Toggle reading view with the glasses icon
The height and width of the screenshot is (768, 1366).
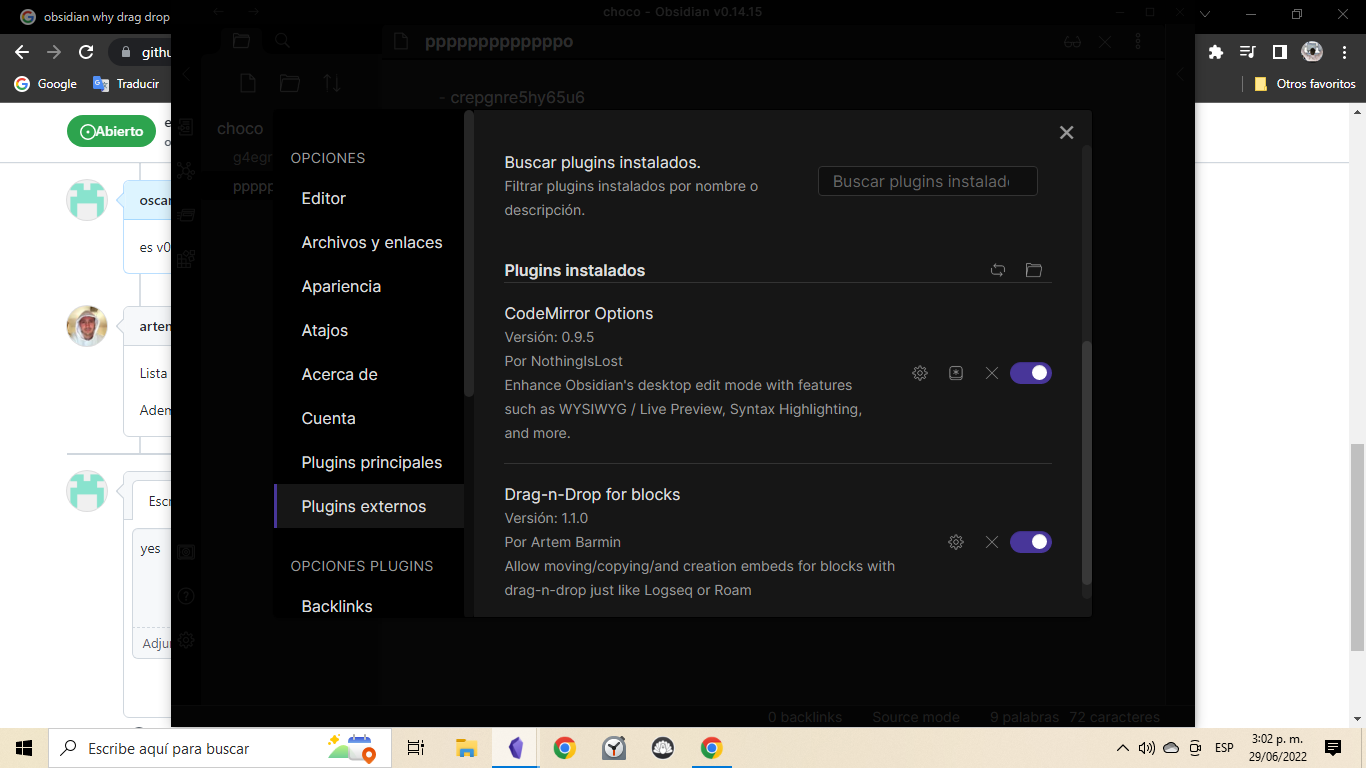point(1072,41)
